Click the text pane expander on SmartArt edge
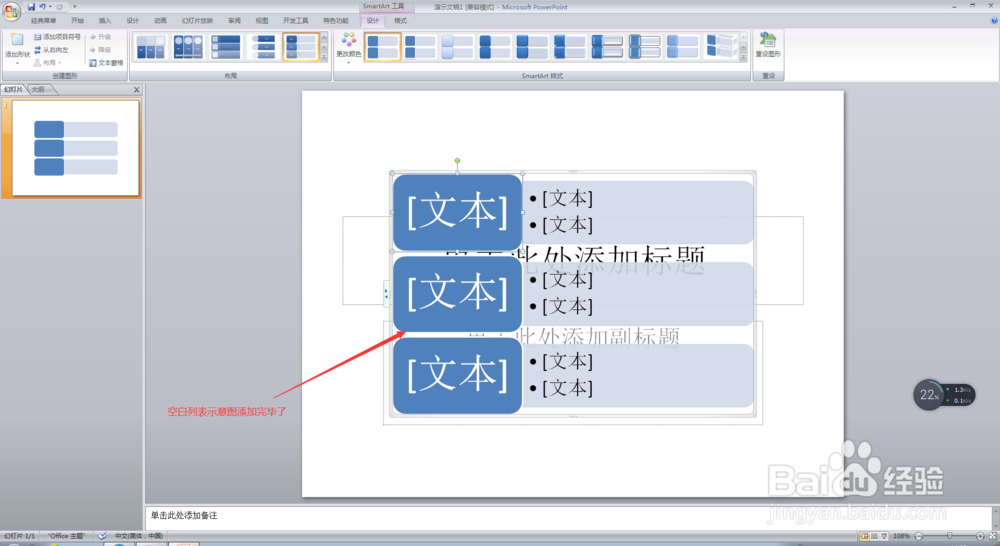 tap(386, 293)
